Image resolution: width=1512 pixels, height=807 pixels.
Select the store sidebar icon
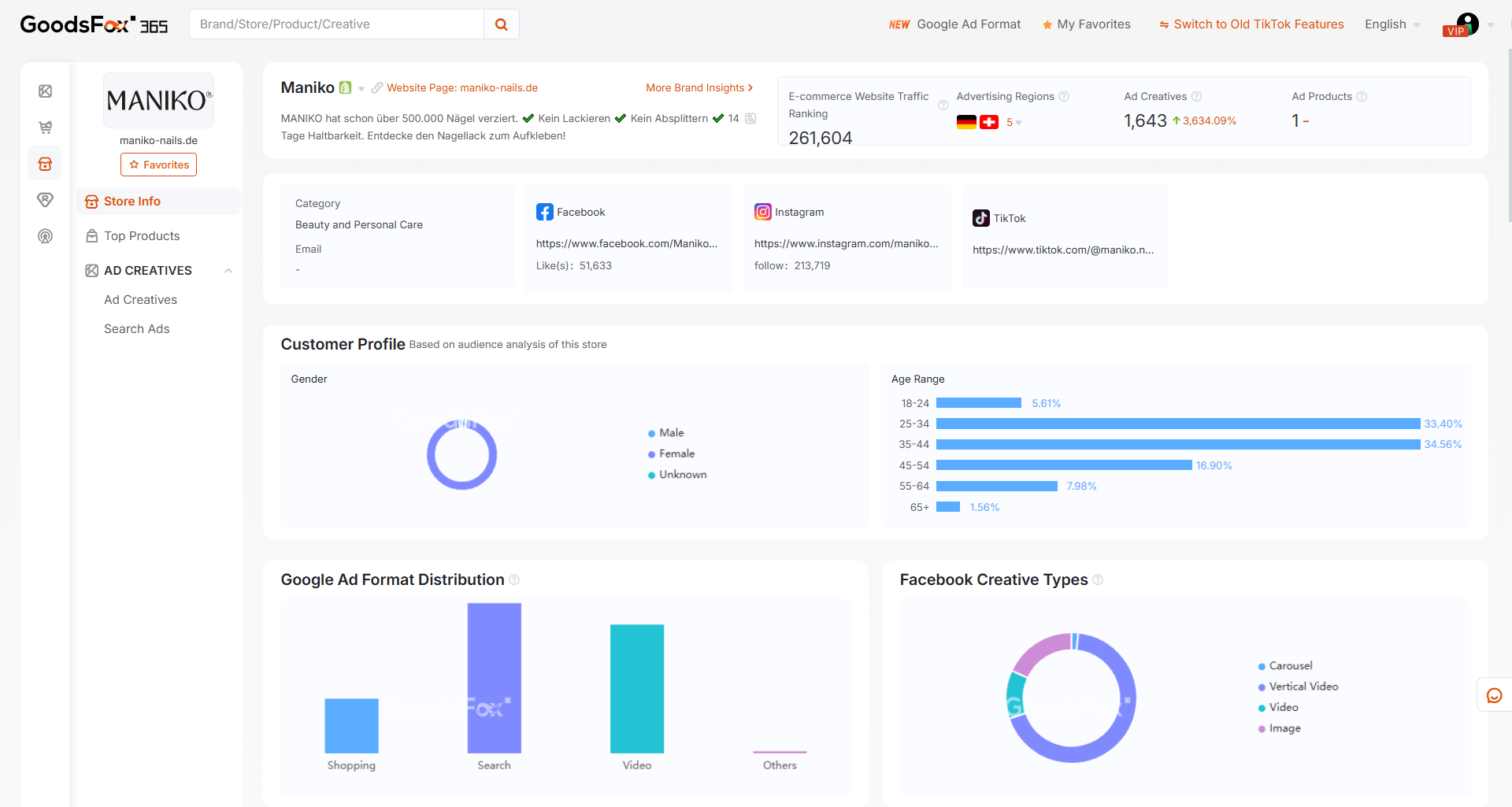pyautogui.click(x=46, y=164)
